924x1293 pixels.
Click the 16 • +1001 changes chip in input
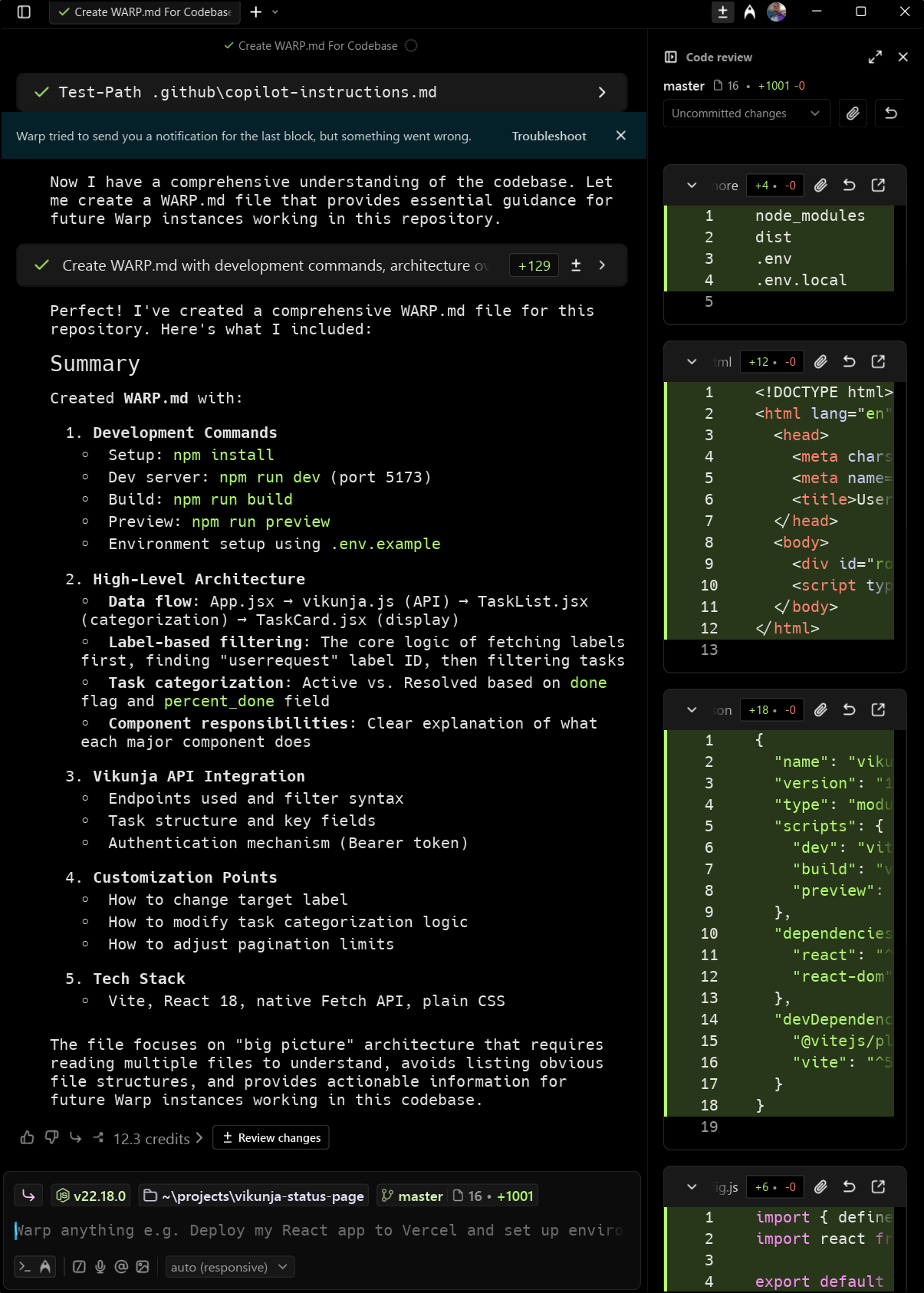coord(493,1196)
